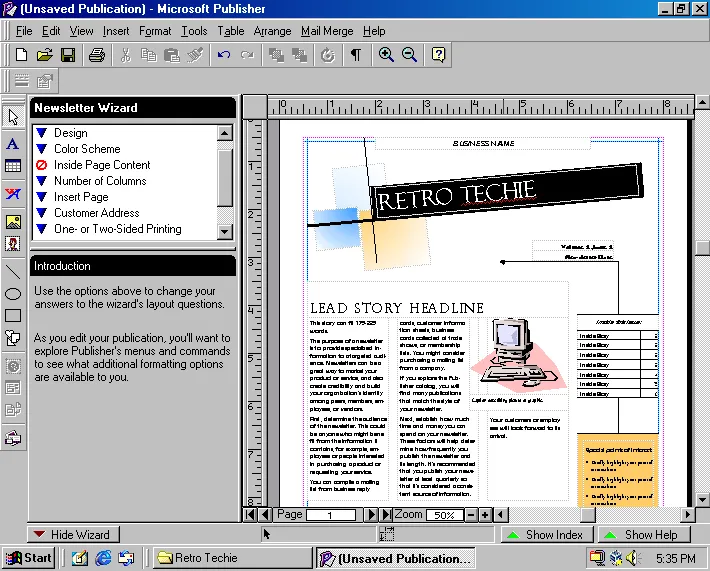Open the Arrange menu
Screen dimensions: 710x571
pos(272,31)
